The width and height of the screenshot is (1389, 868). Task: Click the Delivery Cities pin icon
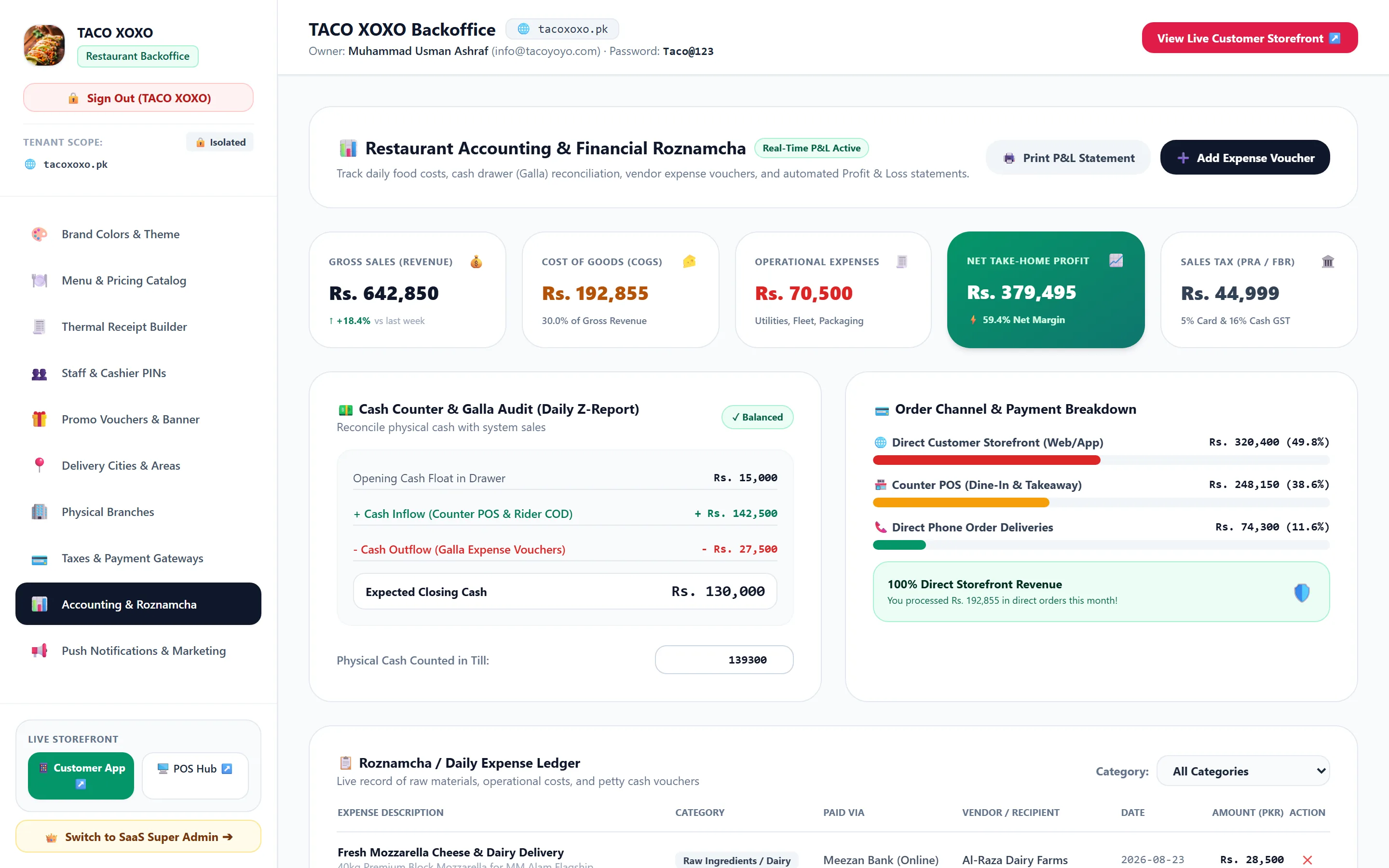[x=39, y=465]
